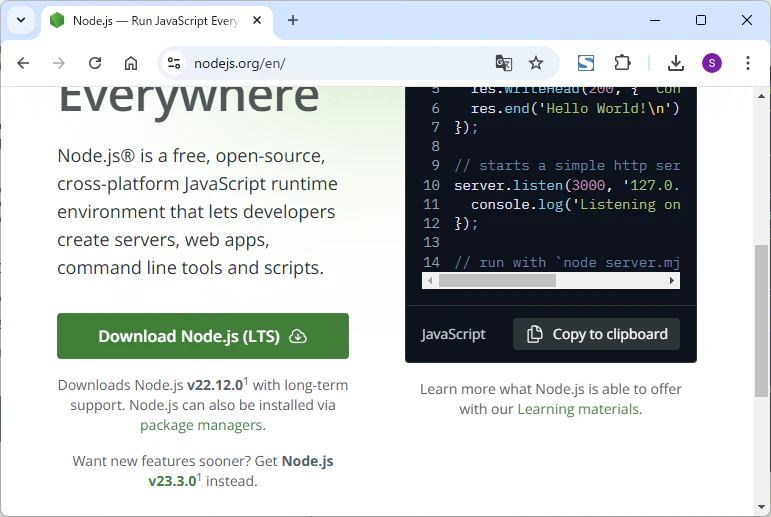Click Copy to clipboard button
This screenshot has width=771, height=517.
[596, 334]
